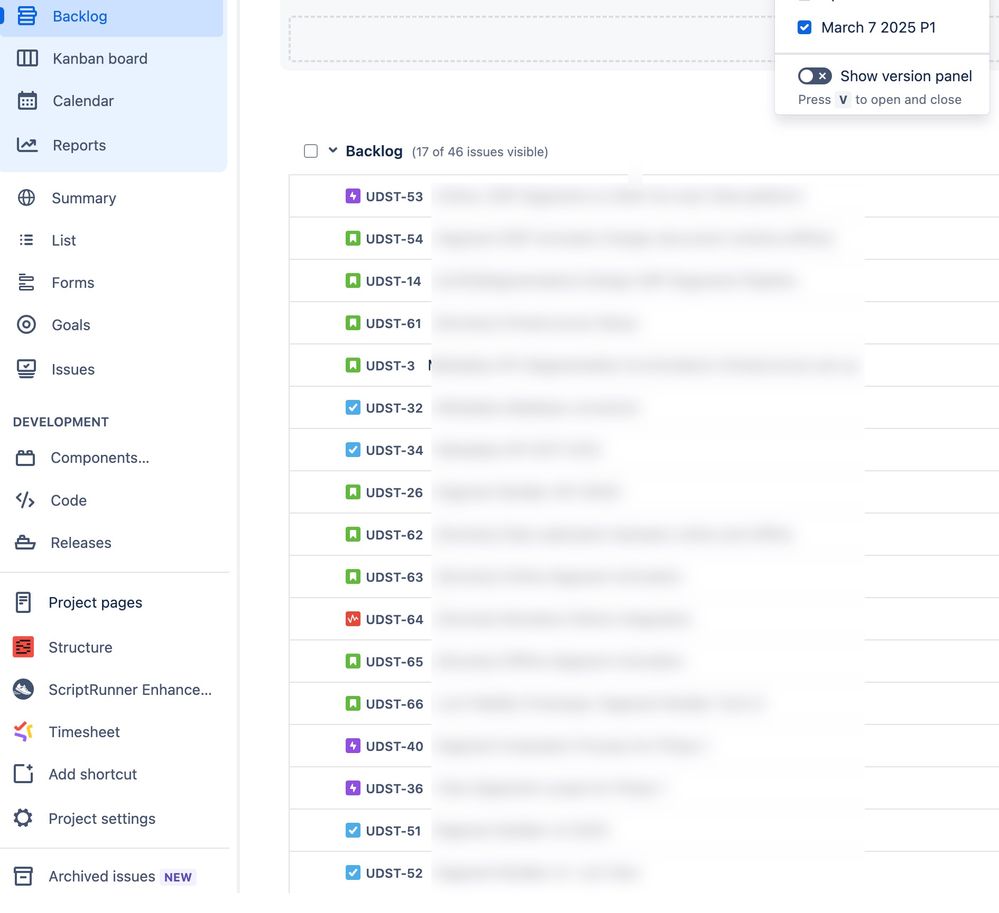Open issue key UDST-26
Viewport: 999px width, 913px height.
click(x=394, y=492)
